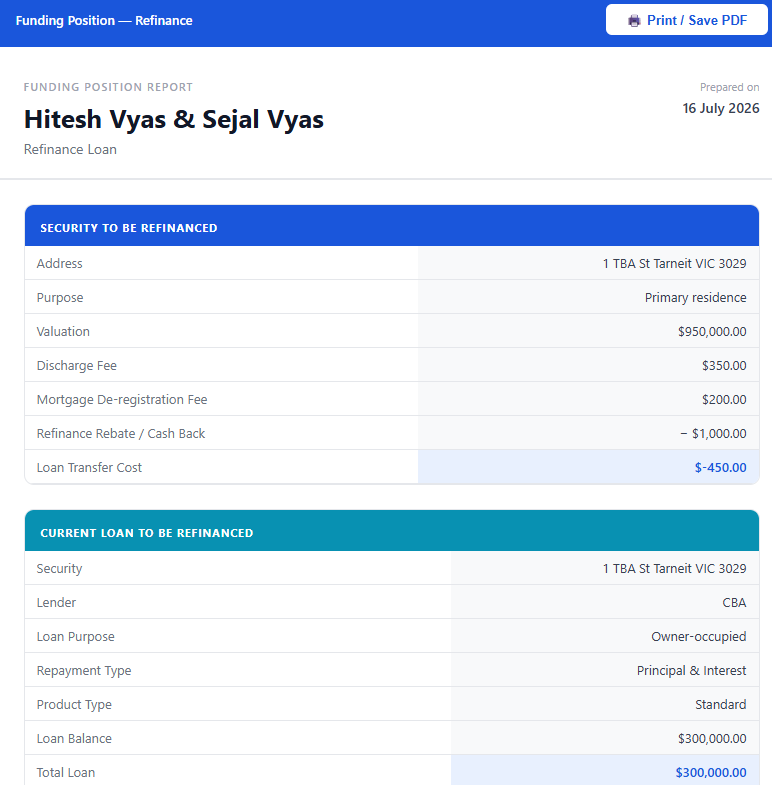772x785 pixels.
Task: Select the $-450.00 loan transfer cost
Action: click(x=720, y=468)
